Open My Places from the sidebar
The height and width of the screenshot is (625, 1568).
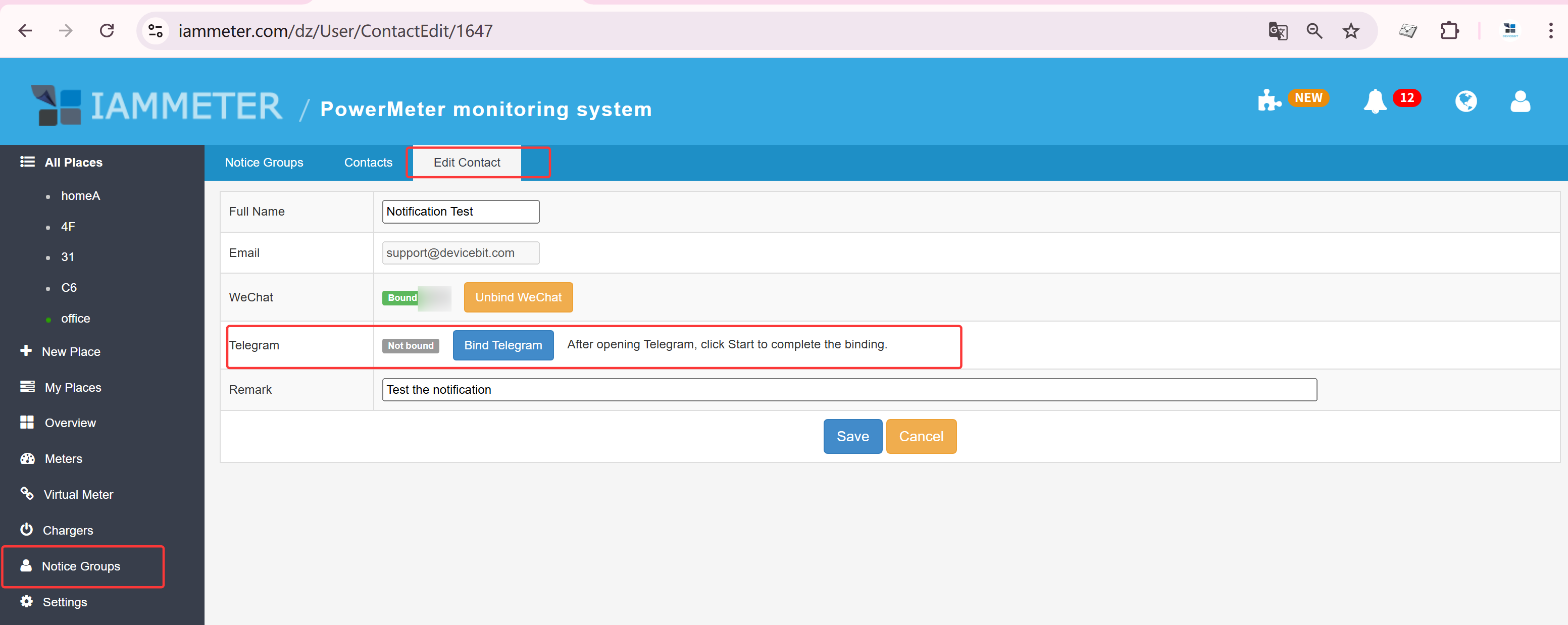72,387
